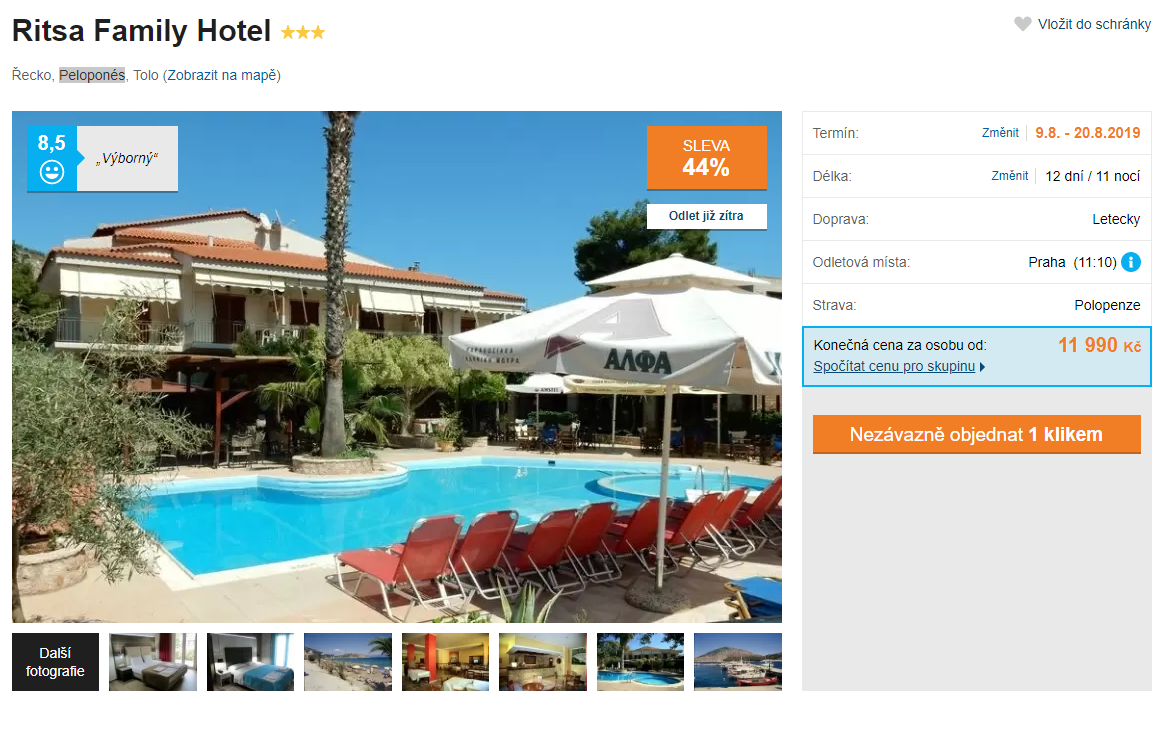
Task: Click the blue info icon beside Praha
Action: (1131, 262)
